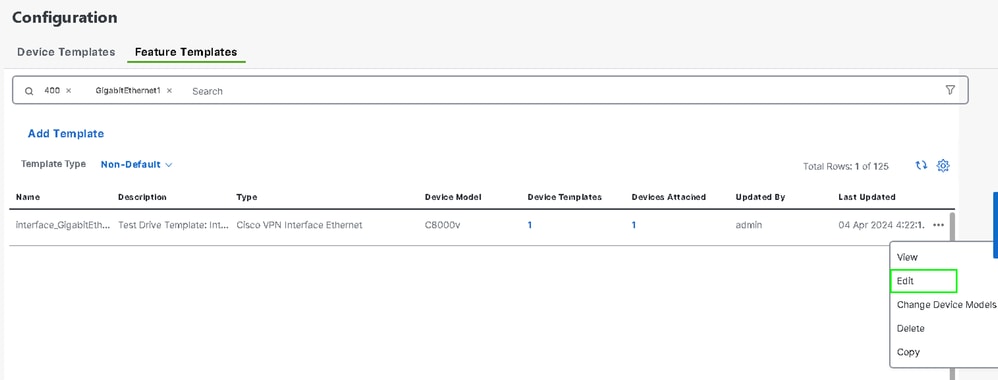Remove the GigabitEthernet1 search tag
998x380 pixels.
tap(169, 90)
